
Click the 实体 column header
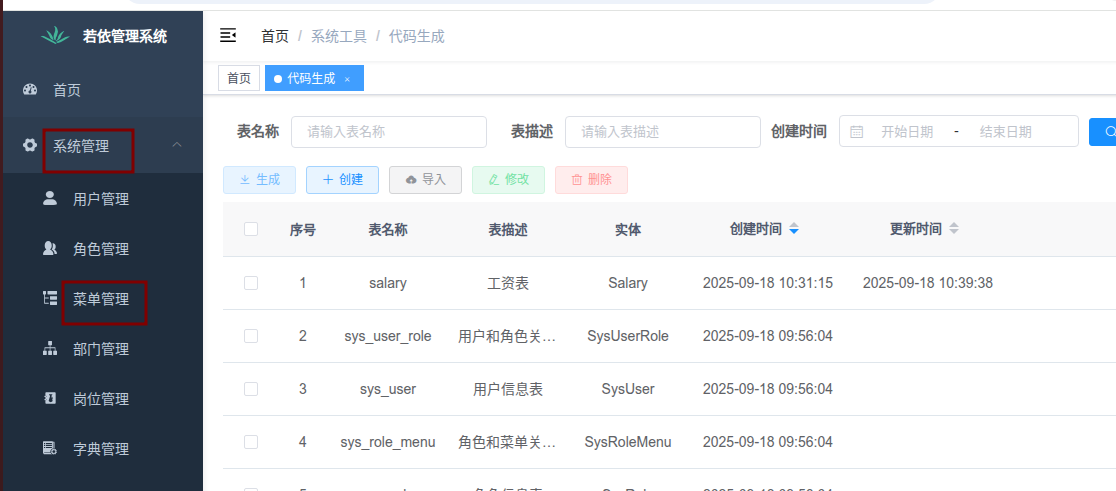tap(628, 229)
